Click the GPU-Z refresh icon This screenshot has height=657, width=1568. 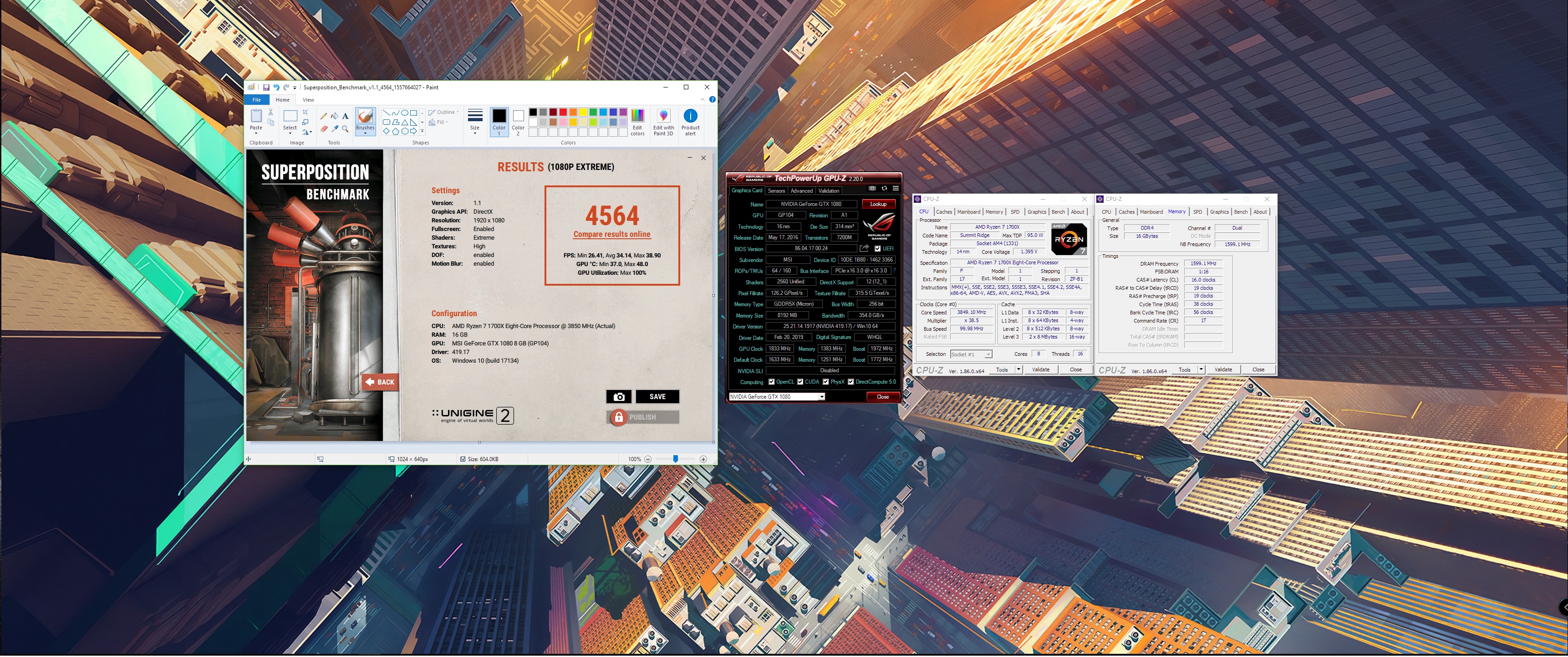[885, 188]
